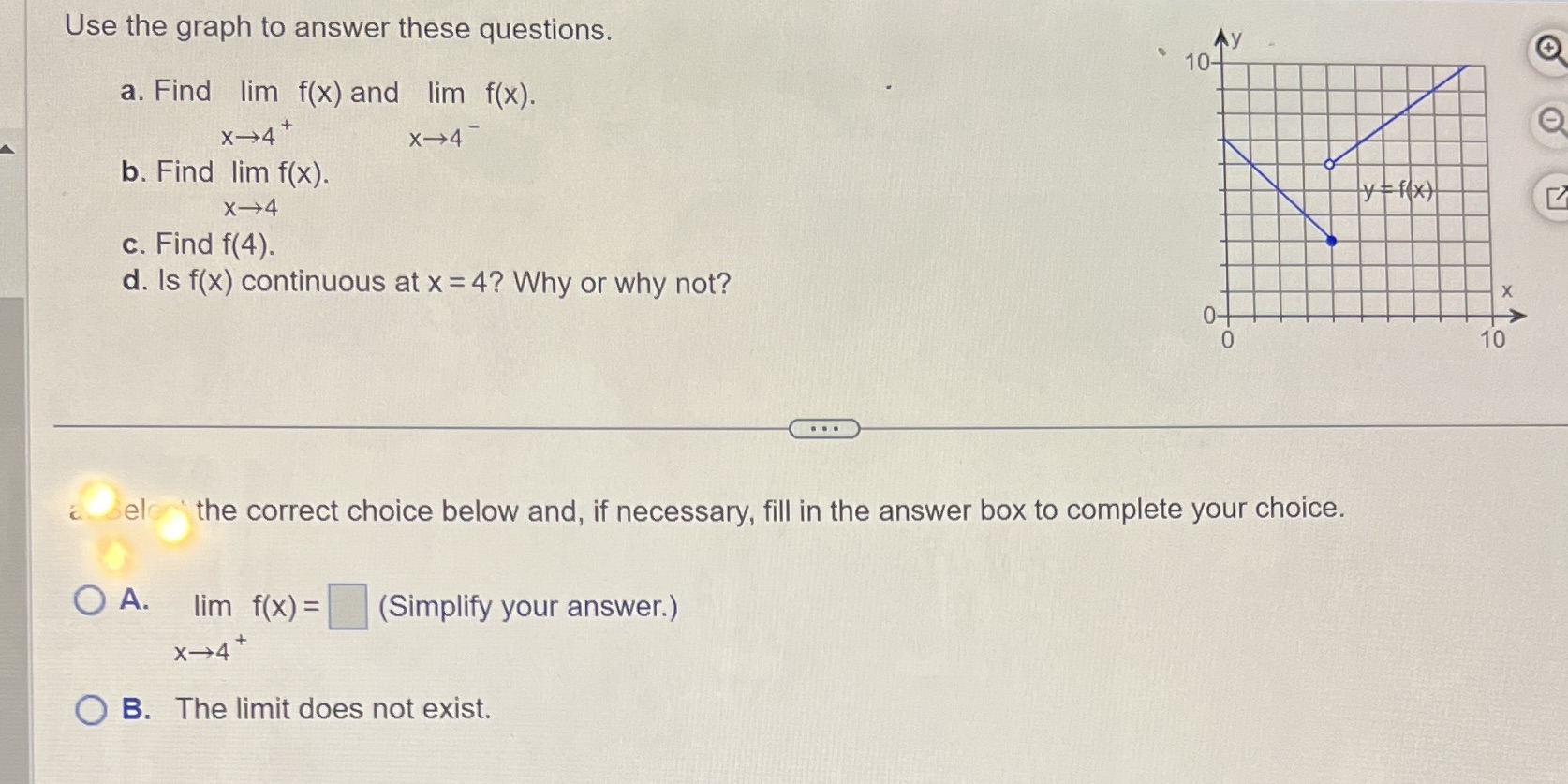Click the filled solid point on the graph
Screen dimensions: 1568x784
coord(1332,241)
